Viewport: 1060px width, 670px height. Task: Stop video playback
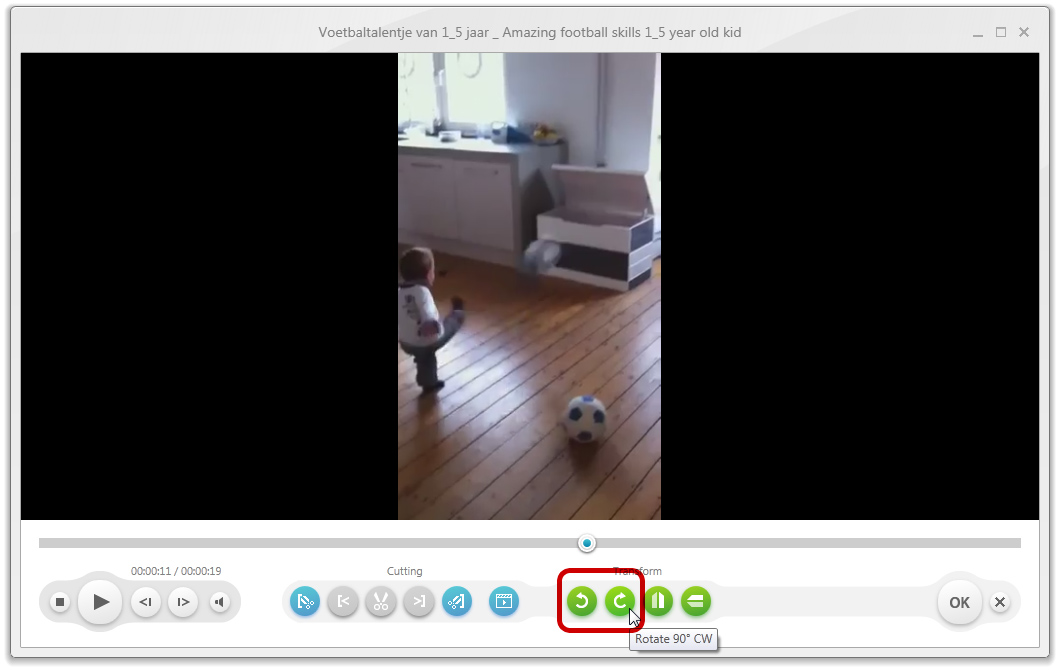click(x=59, y=602)
